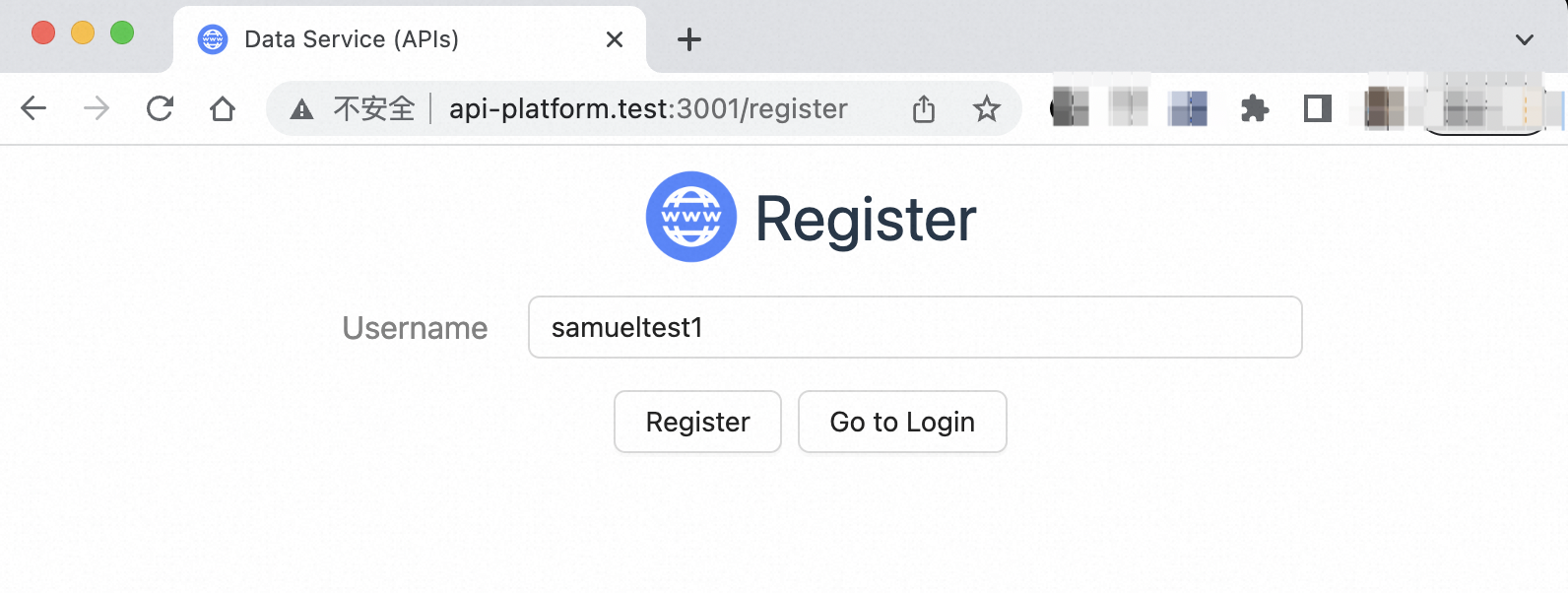Viewport: 1568px width, 593px height.
Task: Show the 不安全 site security warning
Action: point(353,108)
